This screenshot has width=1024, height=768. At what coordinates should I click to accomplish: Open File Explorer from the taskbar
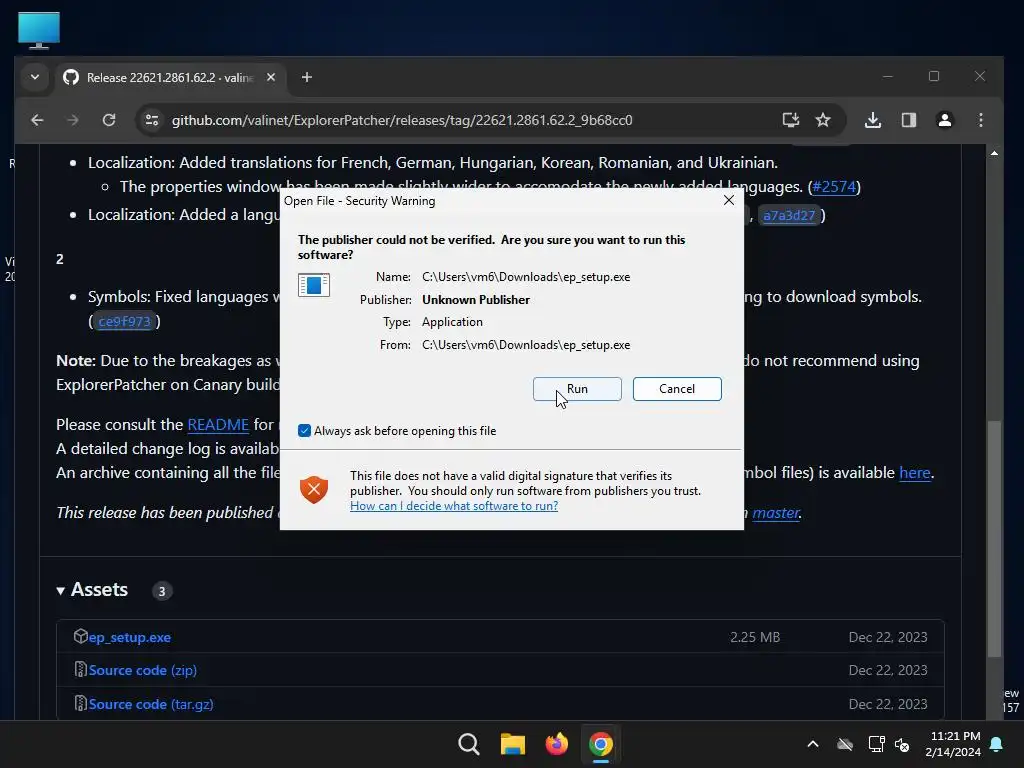pyautogui.click(x=513, y=744)
